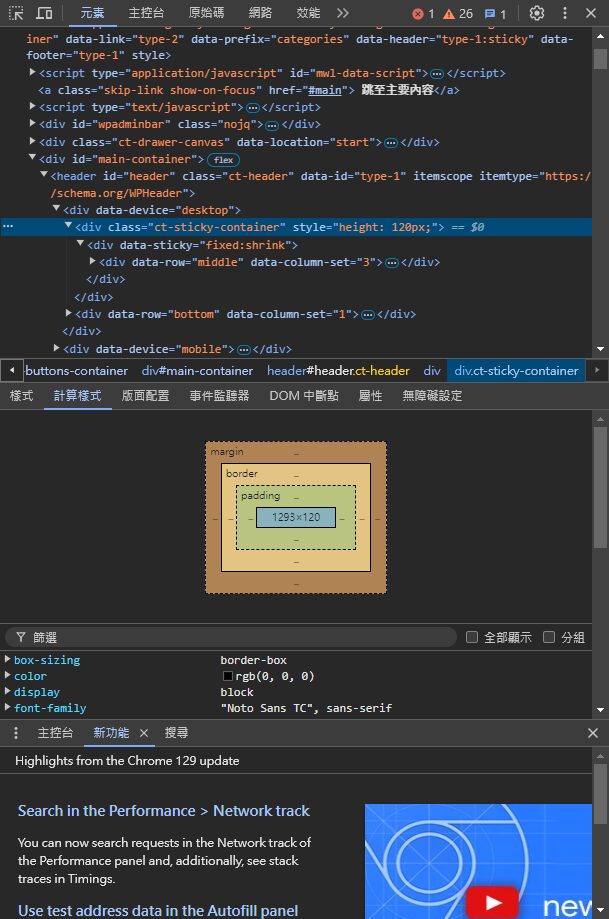609x919 pixels.
Task: Click the blue issues message indicator
Action: [495, 13]
